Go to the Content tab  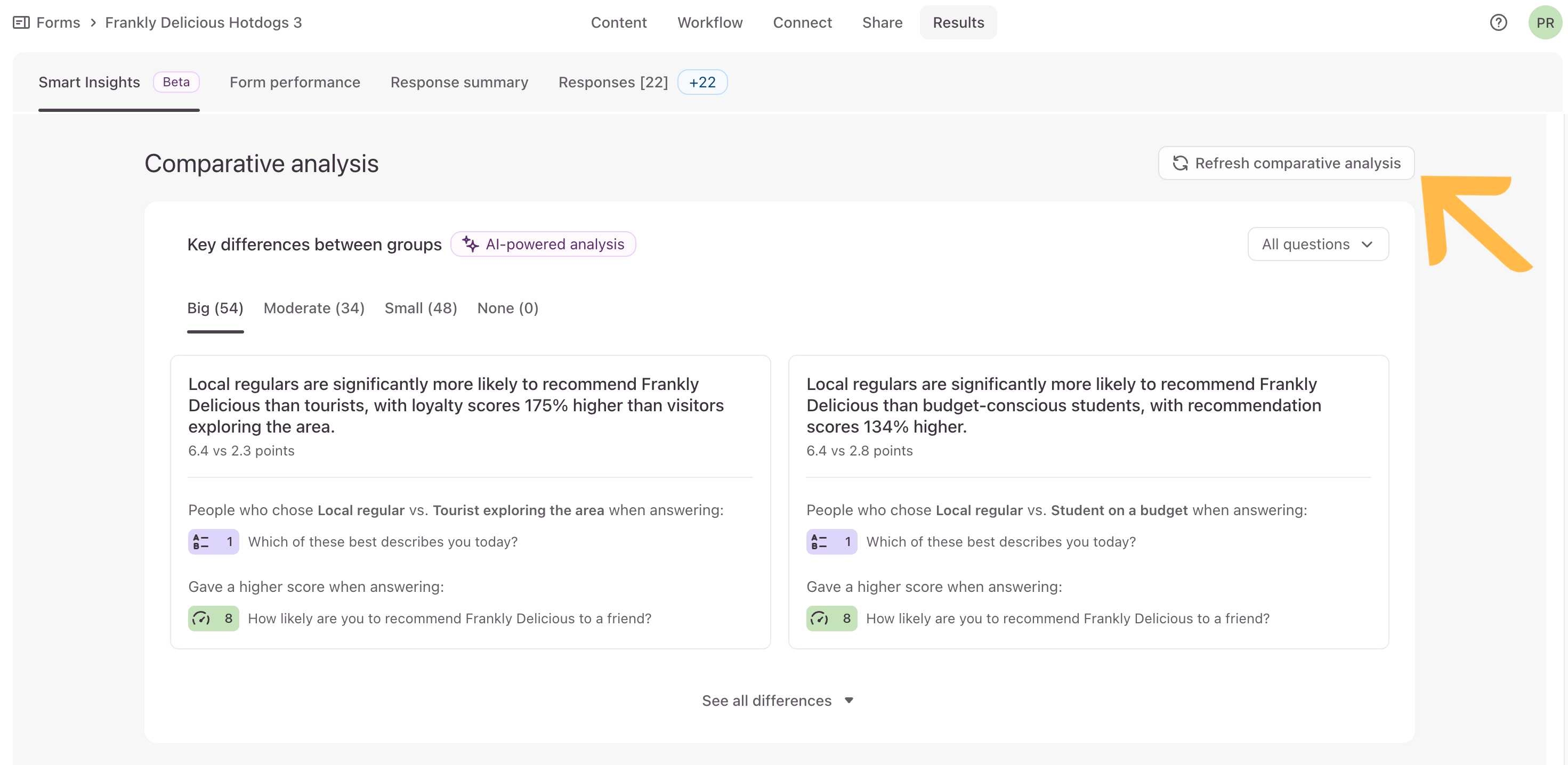(618, 22)
